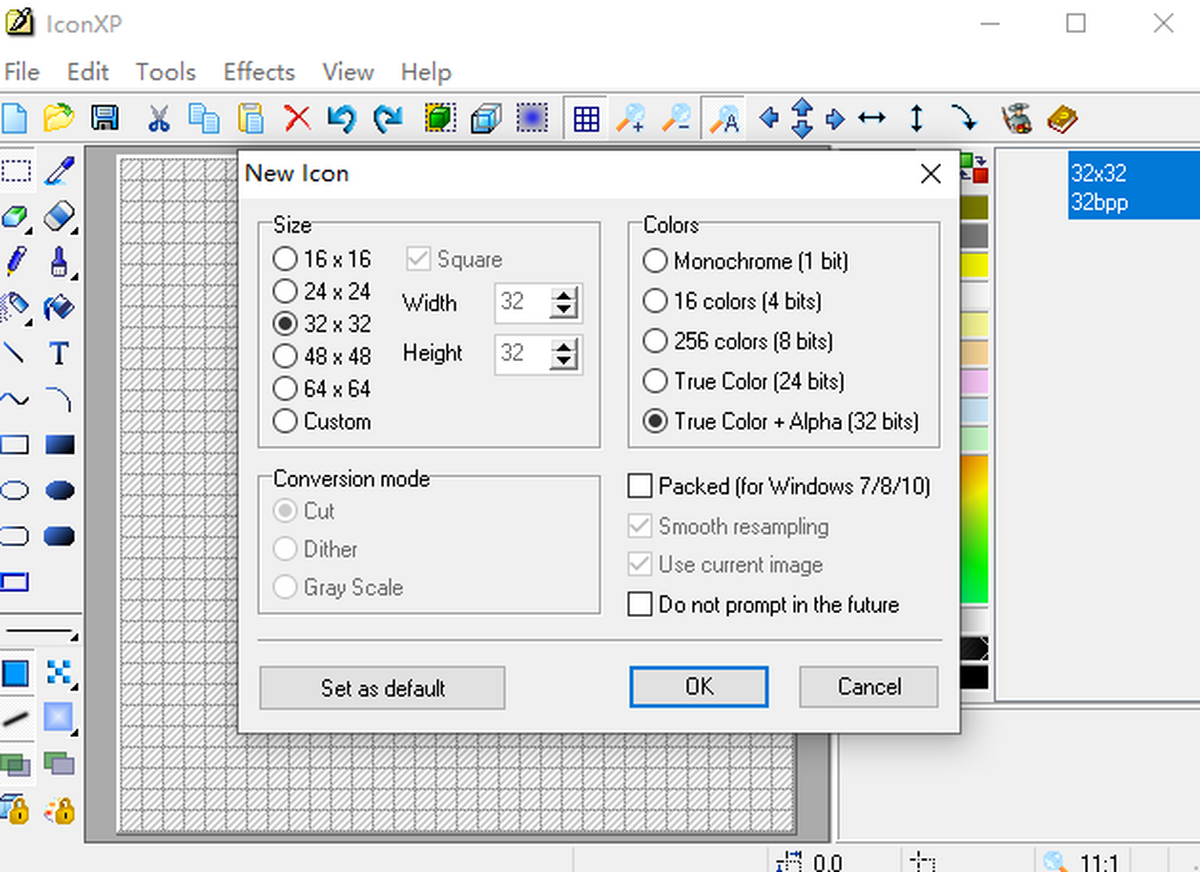
Task: Select the color picker eyedropper tool
Action: coord(60,170)
